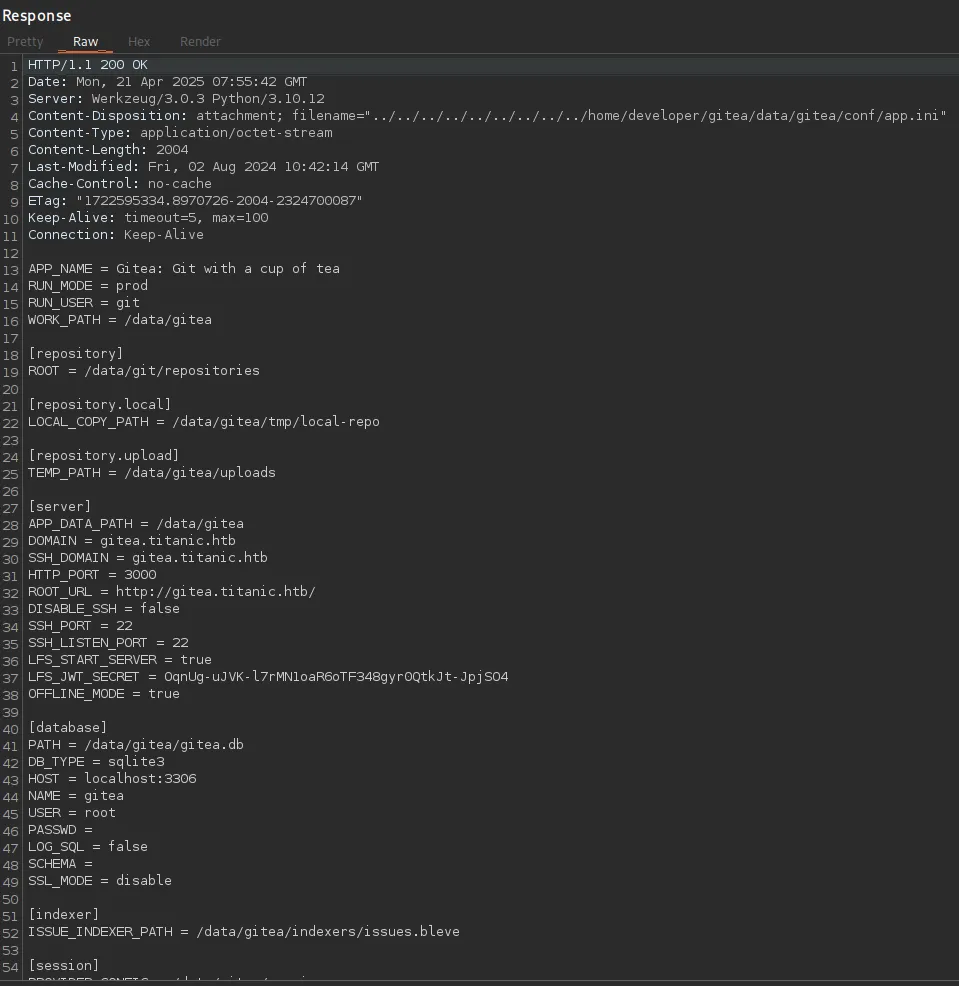Click the ROOT_URL gitea.titanic.htb line
959x986 pixels.
pos(171,592)
